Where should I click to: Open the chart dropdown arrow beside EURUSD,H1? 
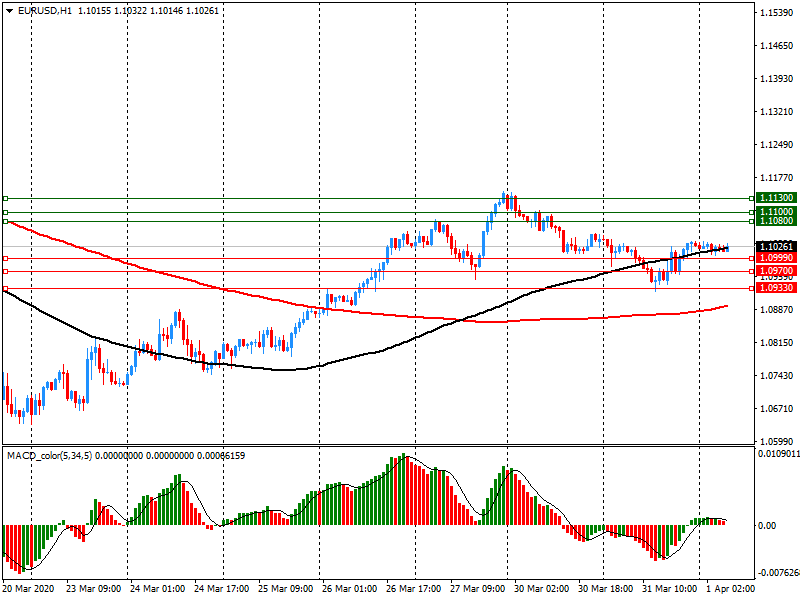10,11
